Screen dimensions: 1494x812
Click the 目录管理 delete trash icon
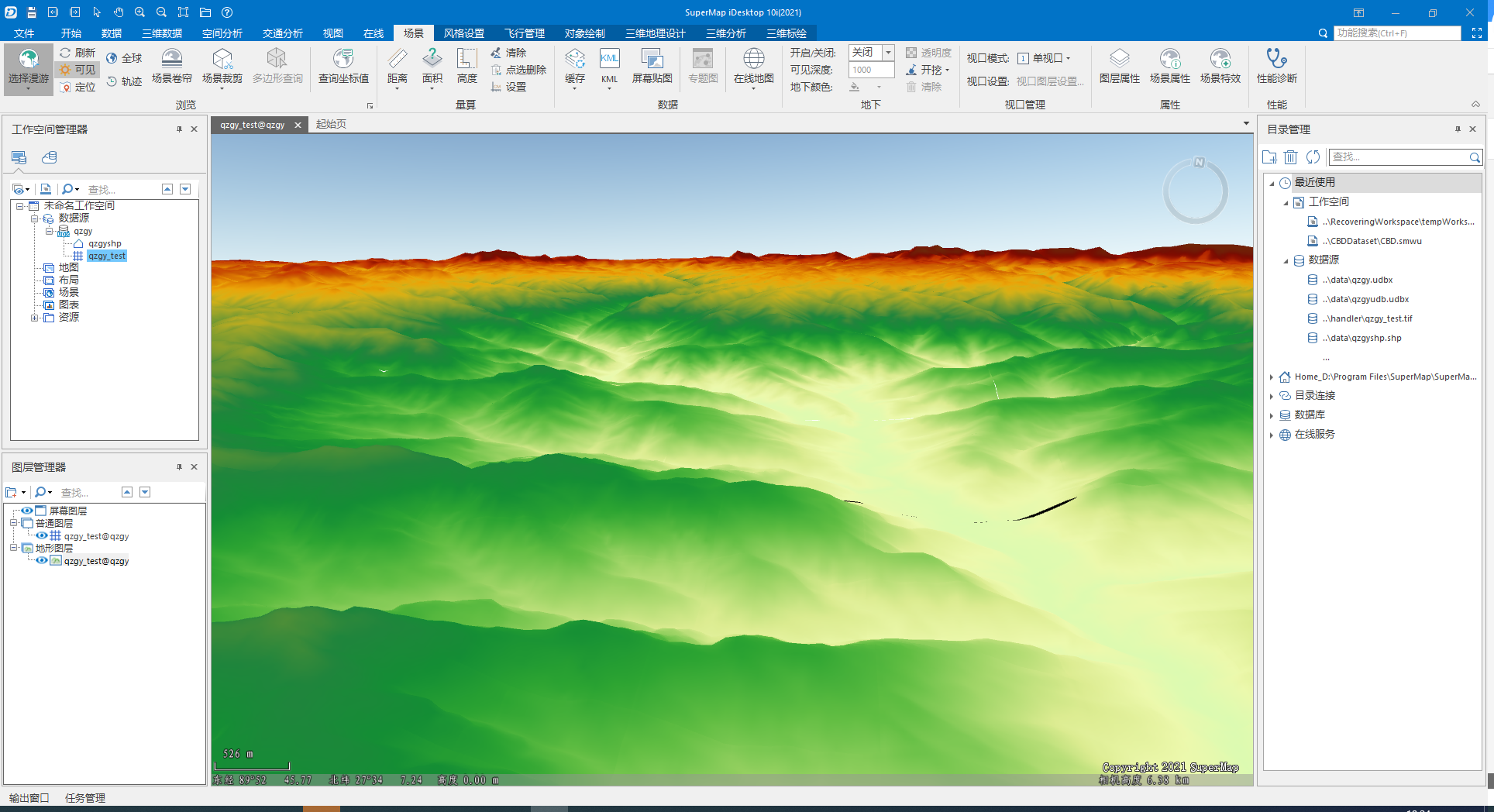click(1290, 157)
